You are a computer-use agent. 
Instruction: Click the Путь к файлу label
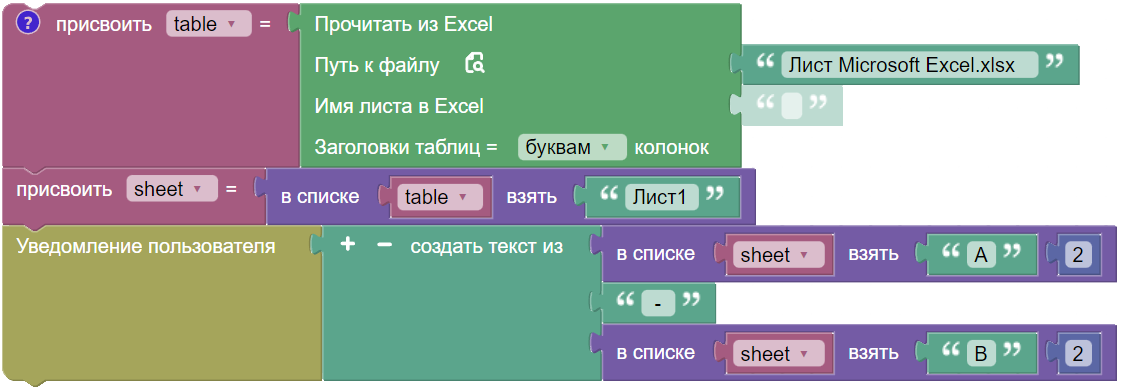377,65
